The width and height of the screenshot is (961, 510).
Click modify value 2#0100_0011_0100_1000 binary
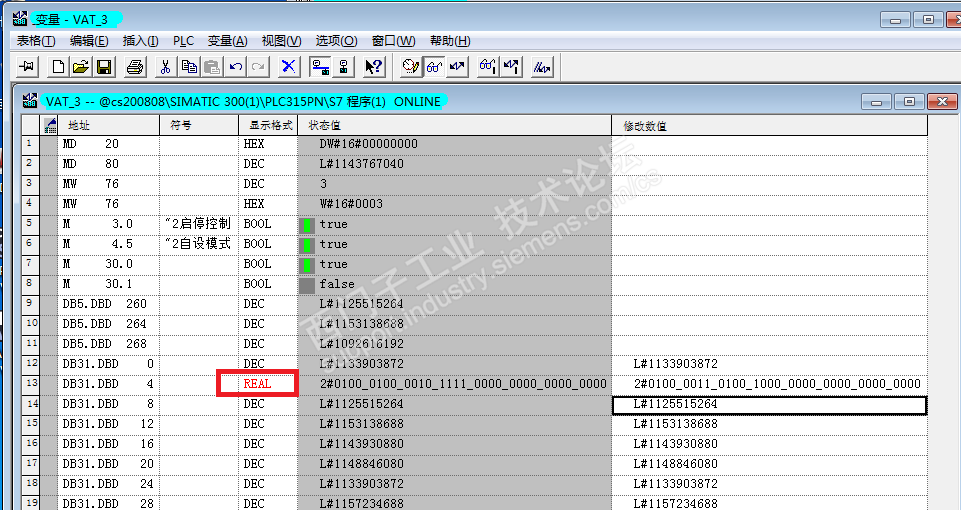pyautogui.click(x=777, y=384)
